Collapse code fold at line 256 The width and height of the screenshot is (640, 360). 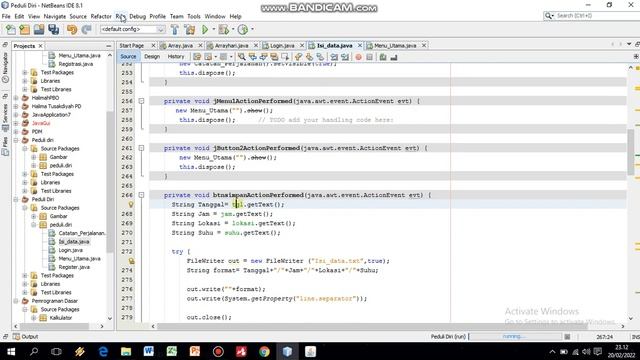coord(141,101)
